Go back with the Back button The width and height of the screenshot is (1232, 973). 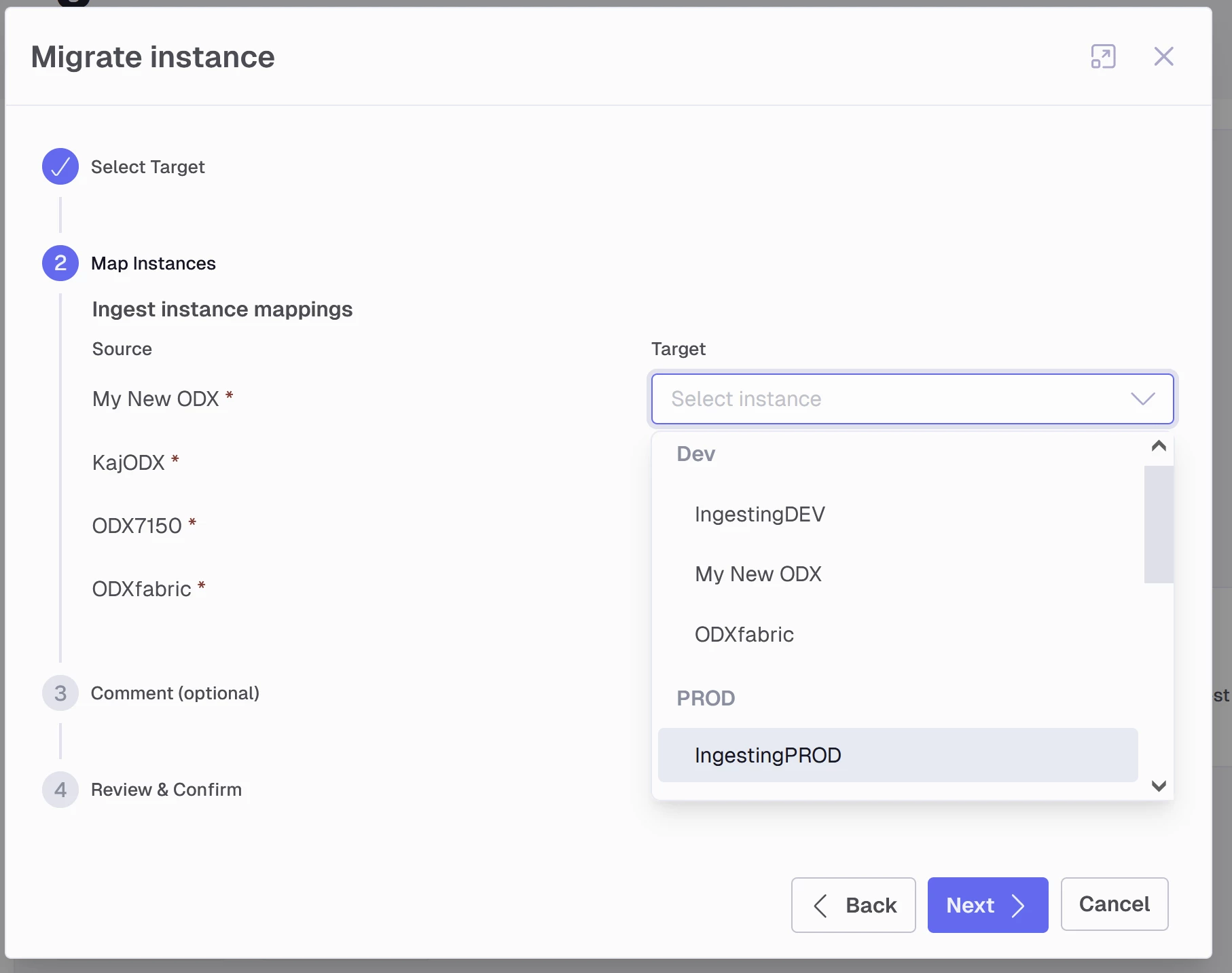[853, 905]
